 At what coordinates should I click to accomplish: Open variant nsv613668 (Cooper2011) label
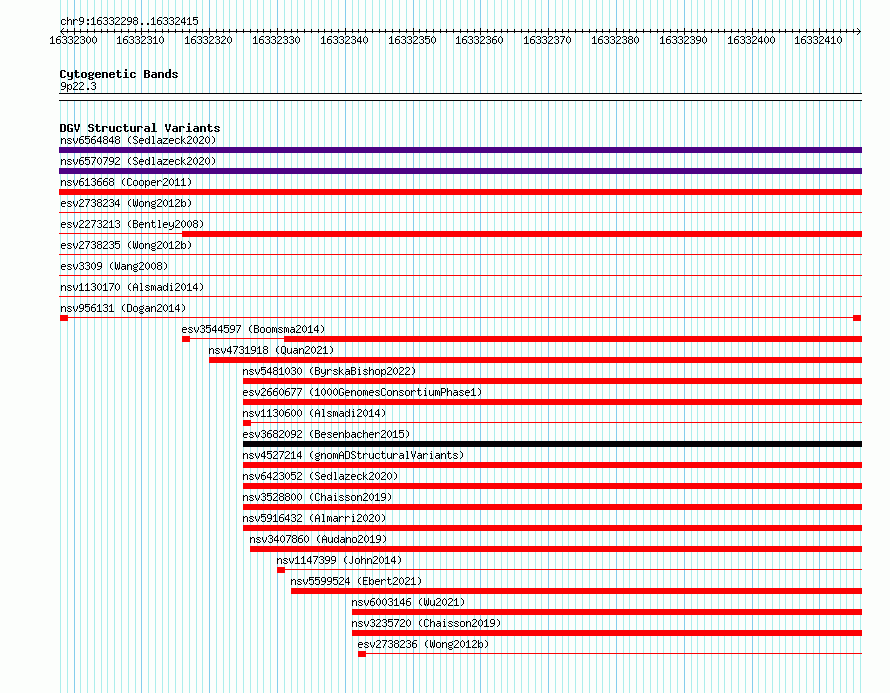(126, 182)
